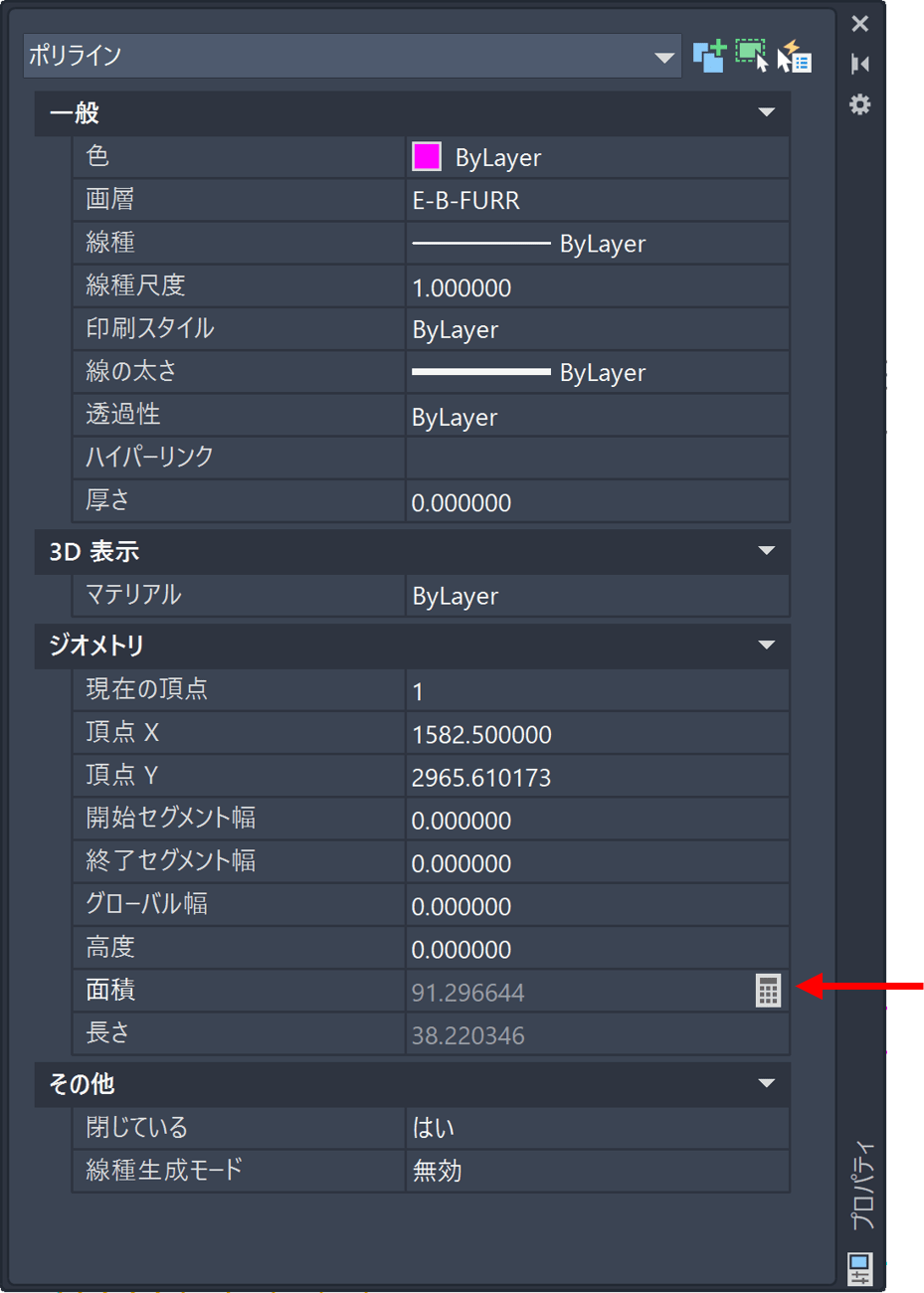Click the magenta color swatch in the 色 row
This screenshot has width=924, height=1293.
(427, 157)
